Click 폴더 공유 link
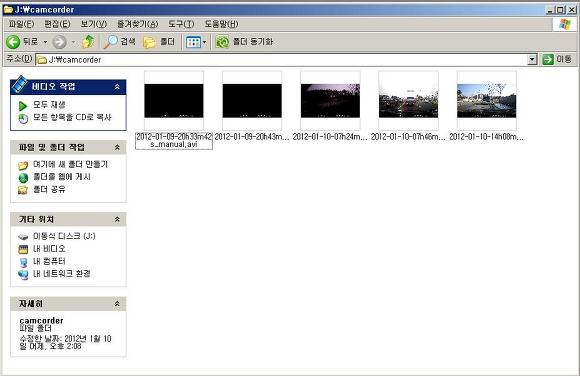 49,189
